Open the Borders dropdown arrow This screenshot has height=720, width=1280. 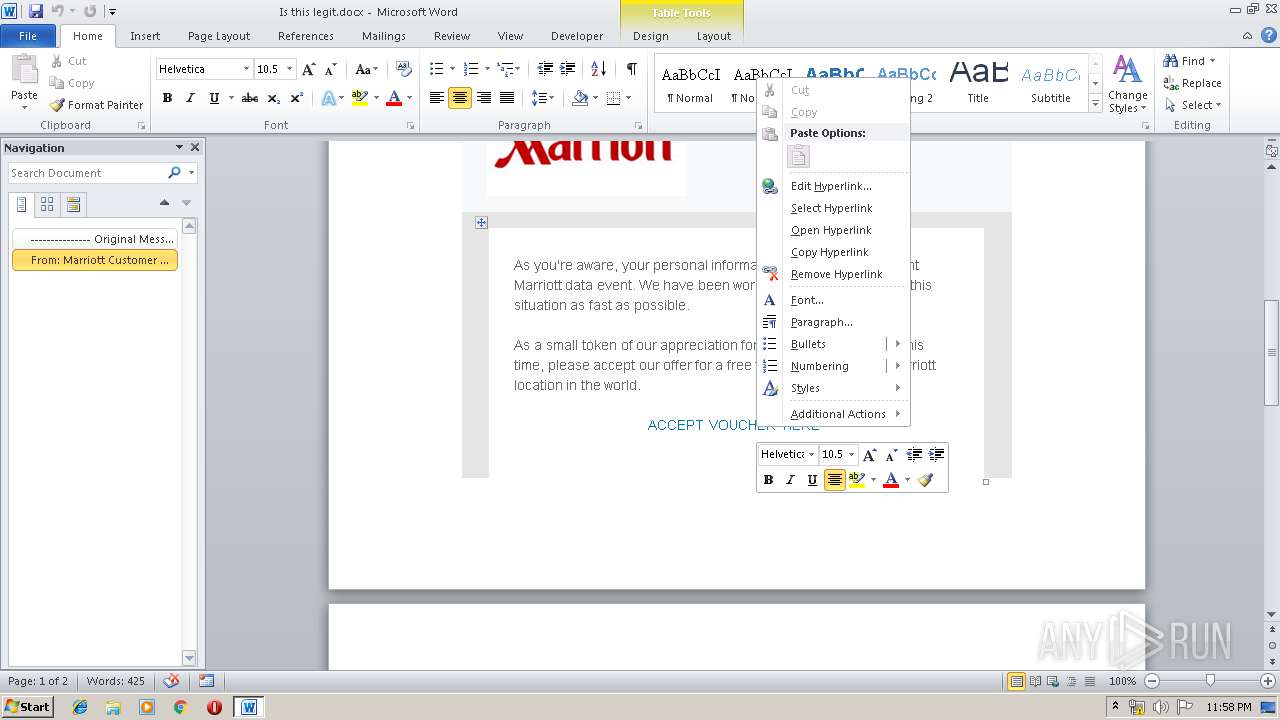[x=628, y=98]
